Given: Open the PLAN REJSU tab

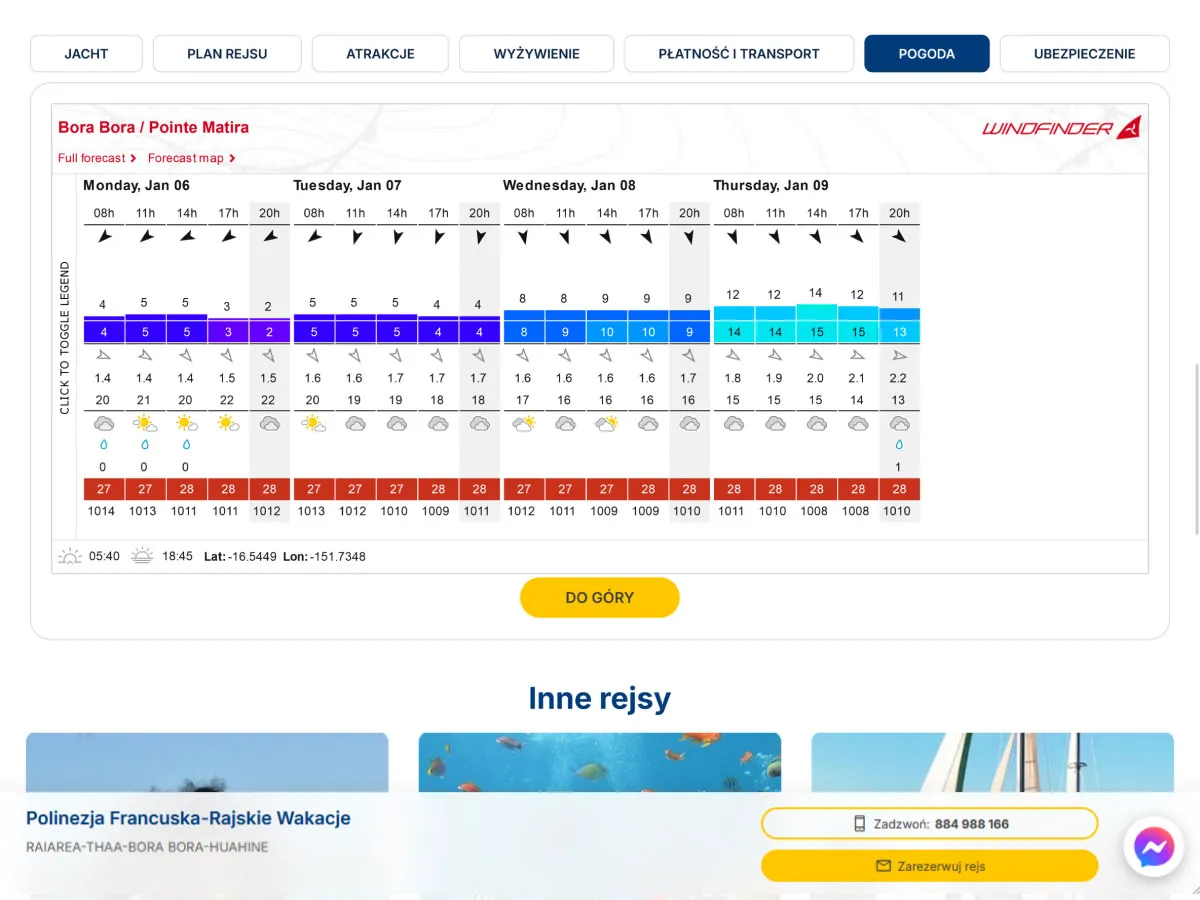Looking at the screenshot, I should point(227,54).
